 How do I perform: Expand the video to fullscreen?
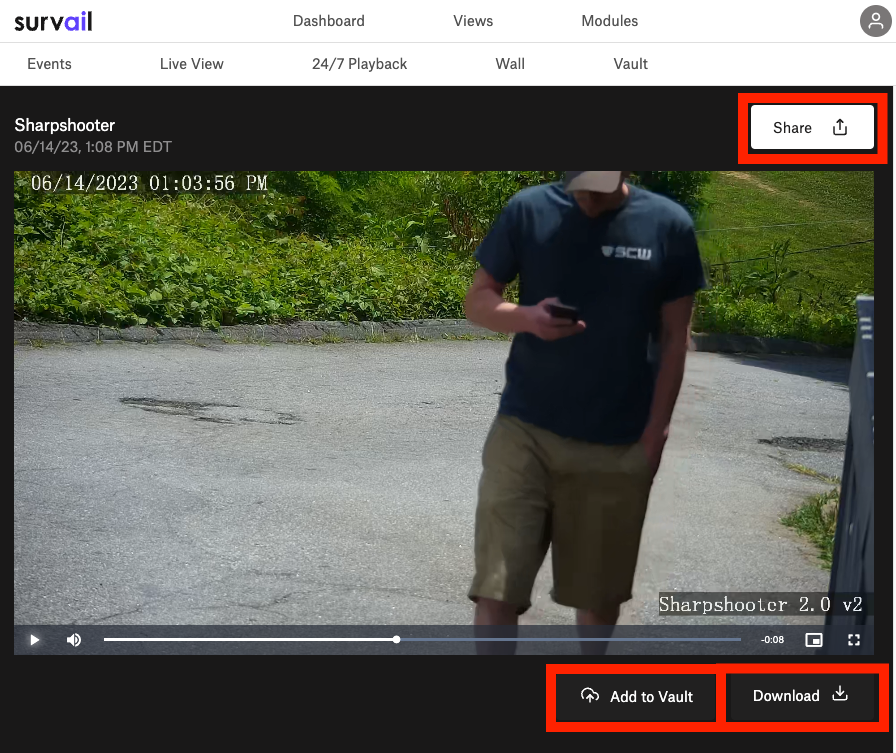click(x=854, y=640)
